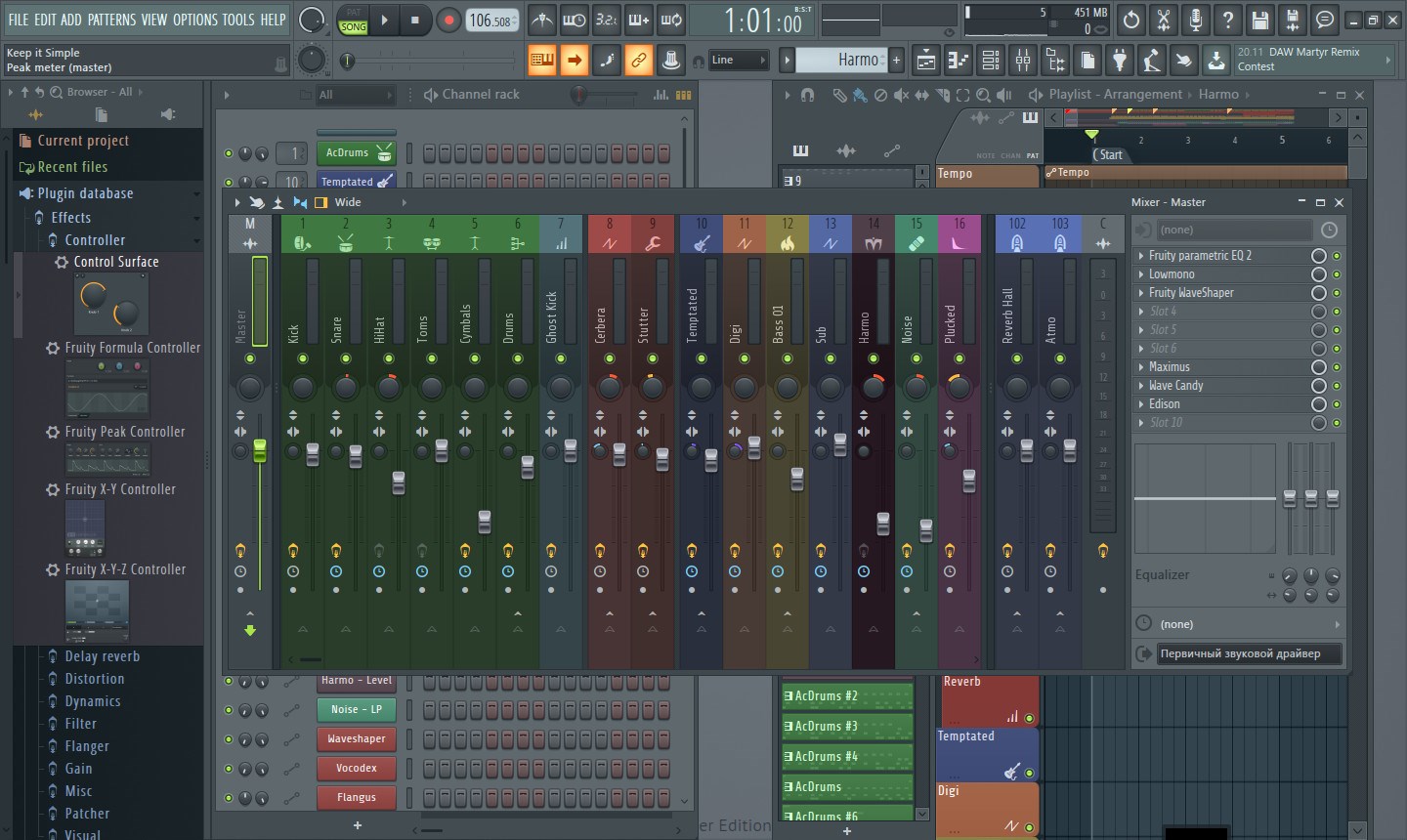1407x840 pixels.
Task: Click the multilink to controllers icon
Action: point(639,61)
